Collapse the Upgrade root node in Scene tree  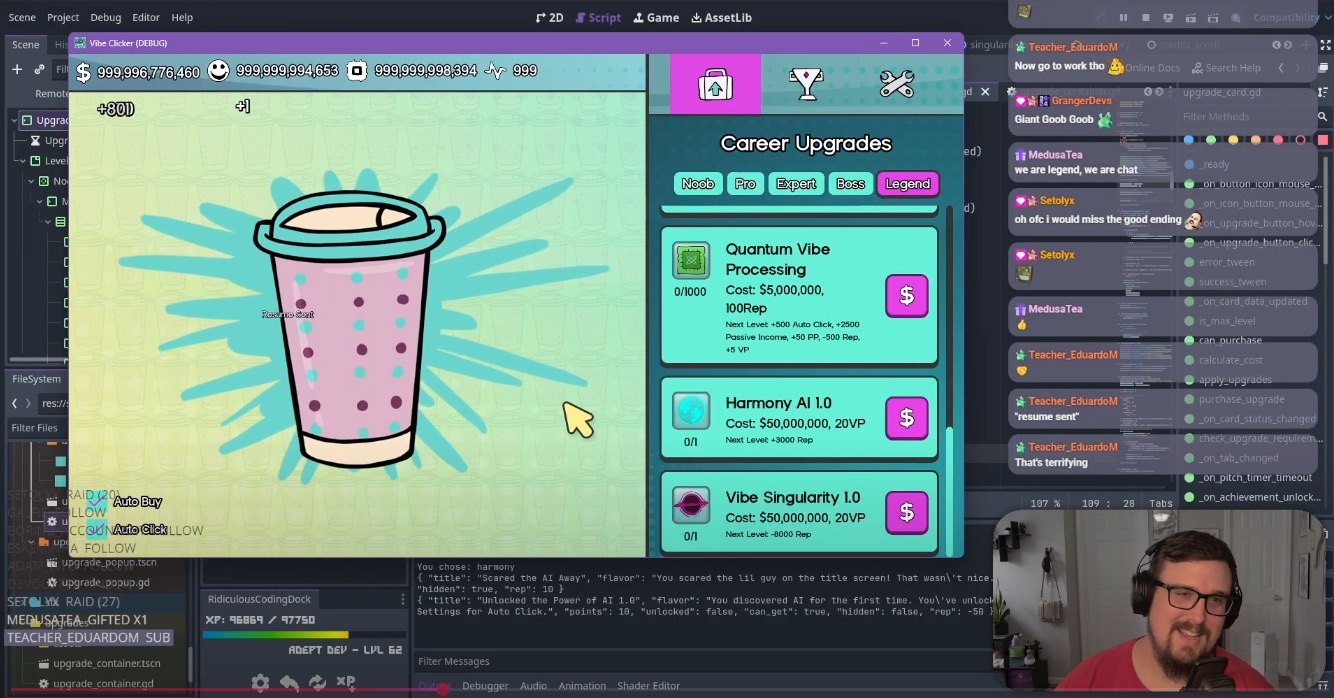click(15, 120)
